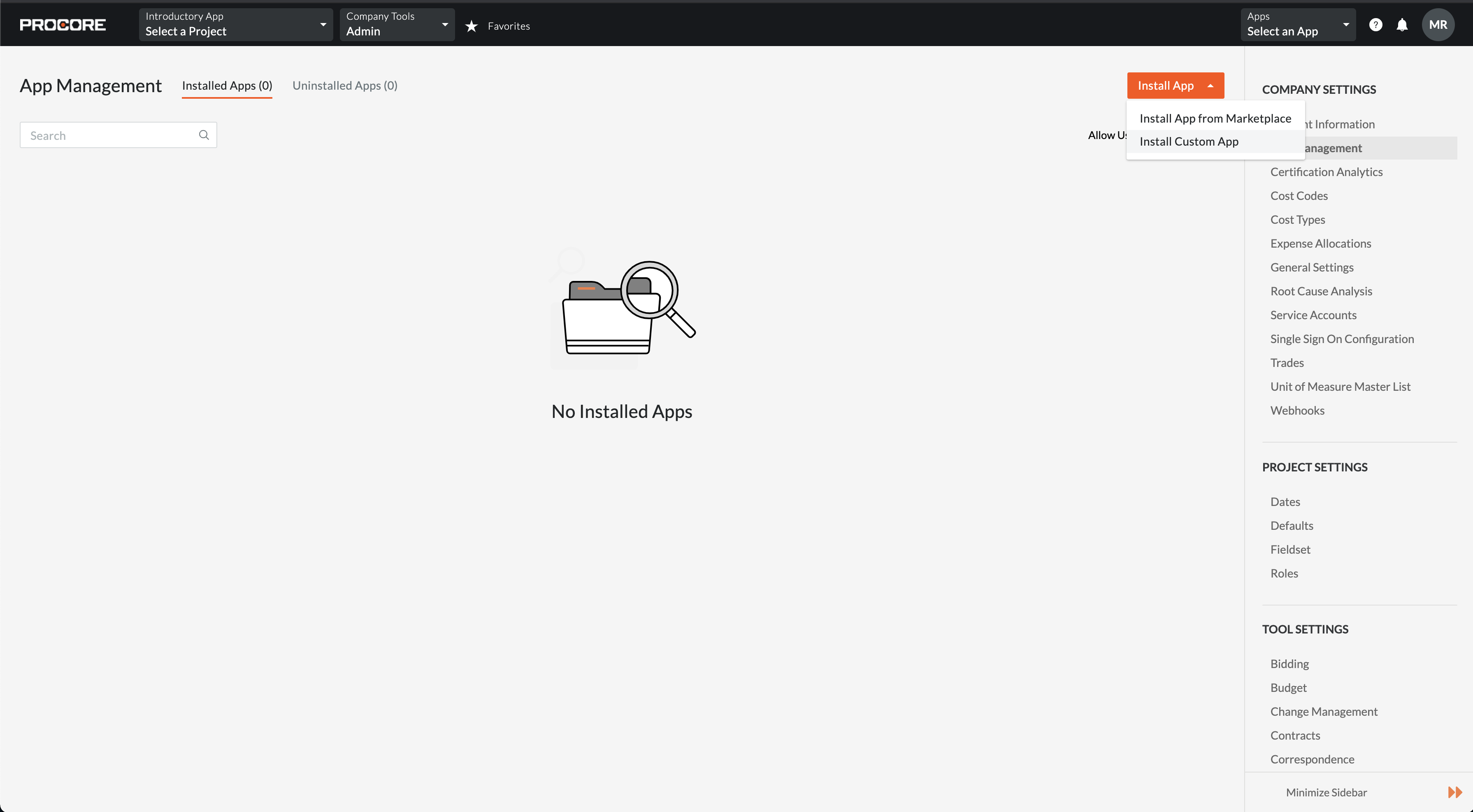Image resolution: width=1473 pixels, height=812 pixels.
Task: Click the search magnifying glass icon
Action: click(204, 135)
